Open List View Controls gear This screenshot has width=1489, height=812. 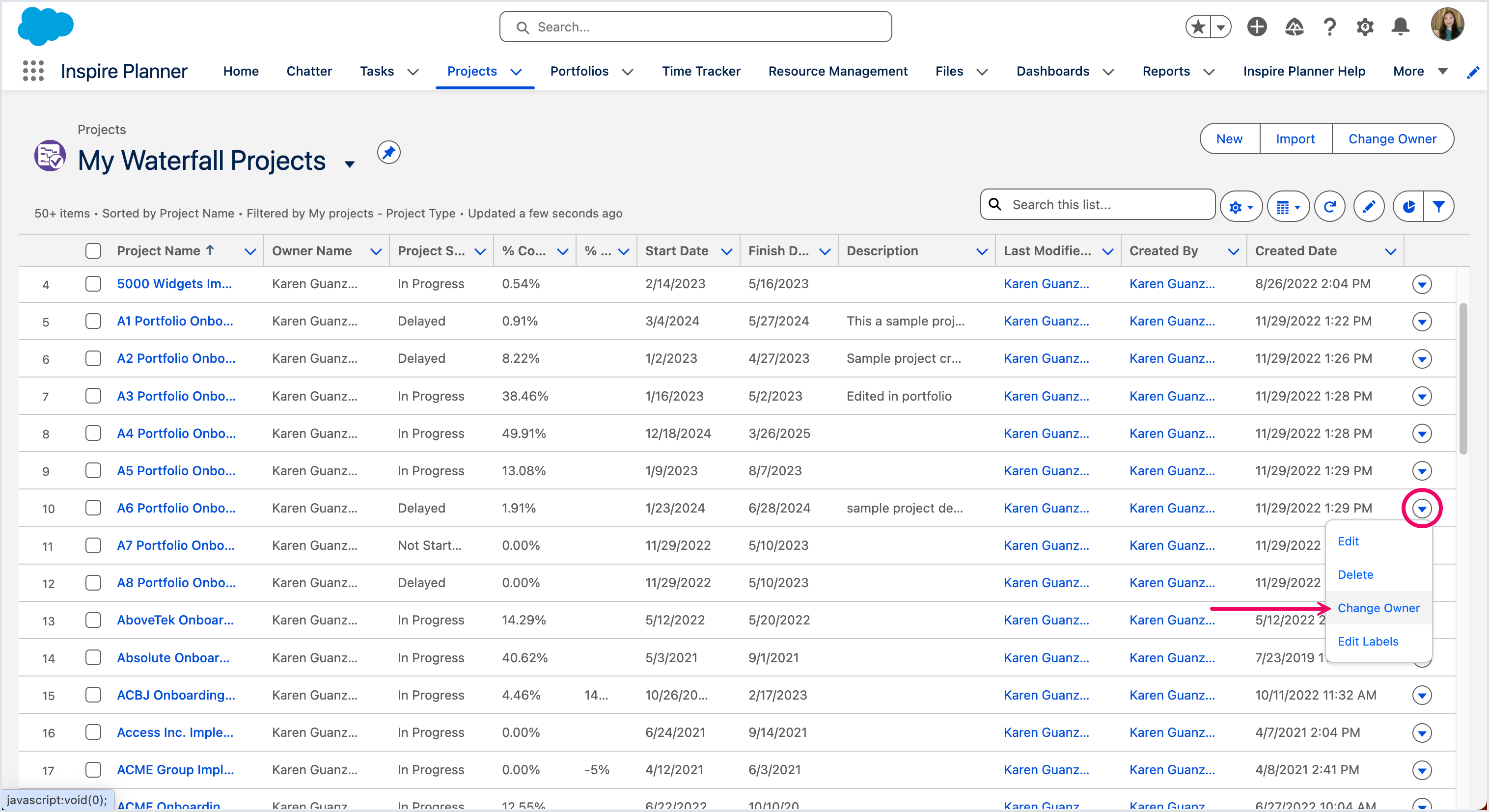coord(1241,206)
